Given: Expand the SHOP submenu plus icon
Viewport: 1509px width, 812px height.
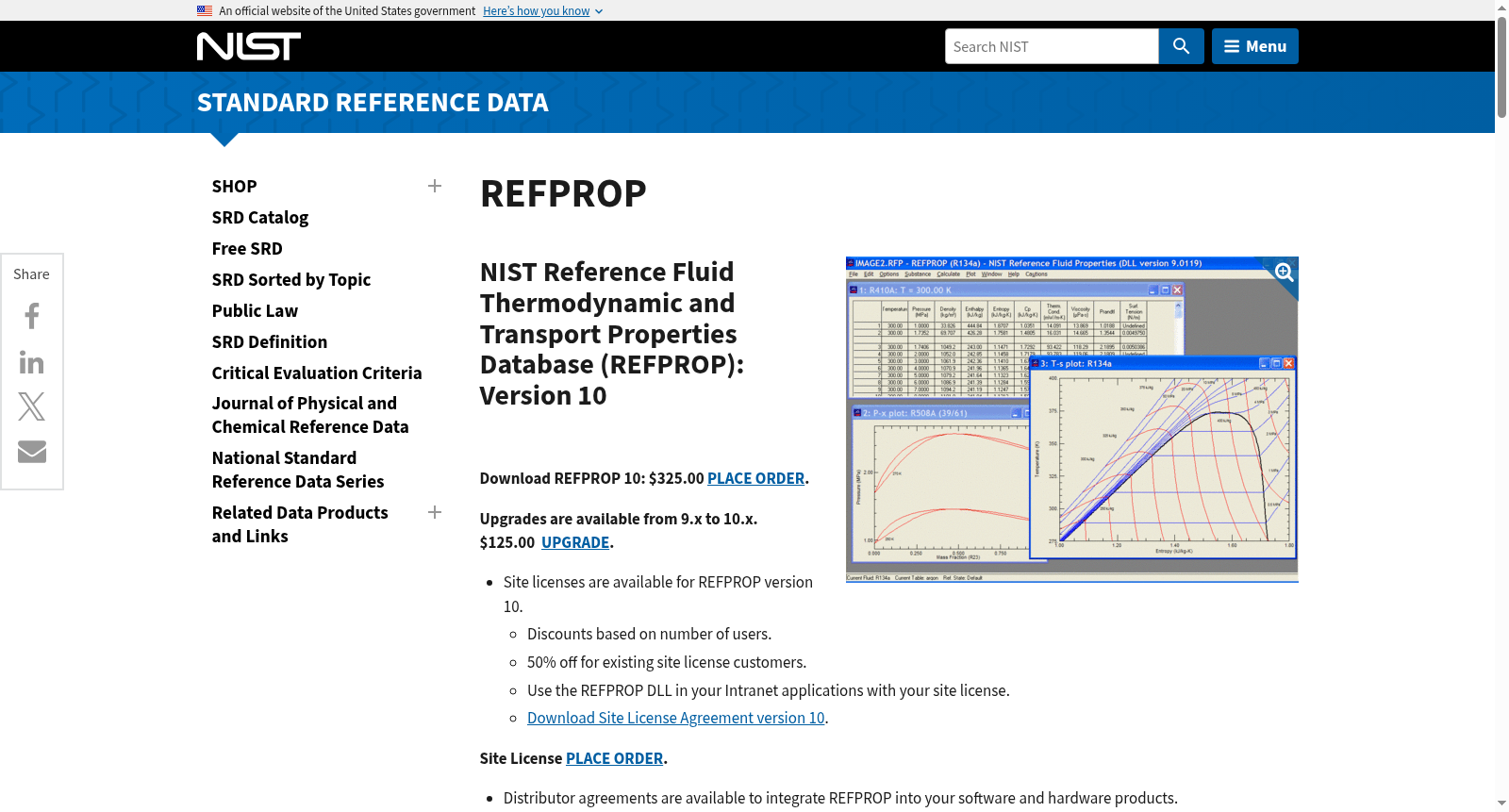Looking at the screenshot, I should click(x=435, y=186).
